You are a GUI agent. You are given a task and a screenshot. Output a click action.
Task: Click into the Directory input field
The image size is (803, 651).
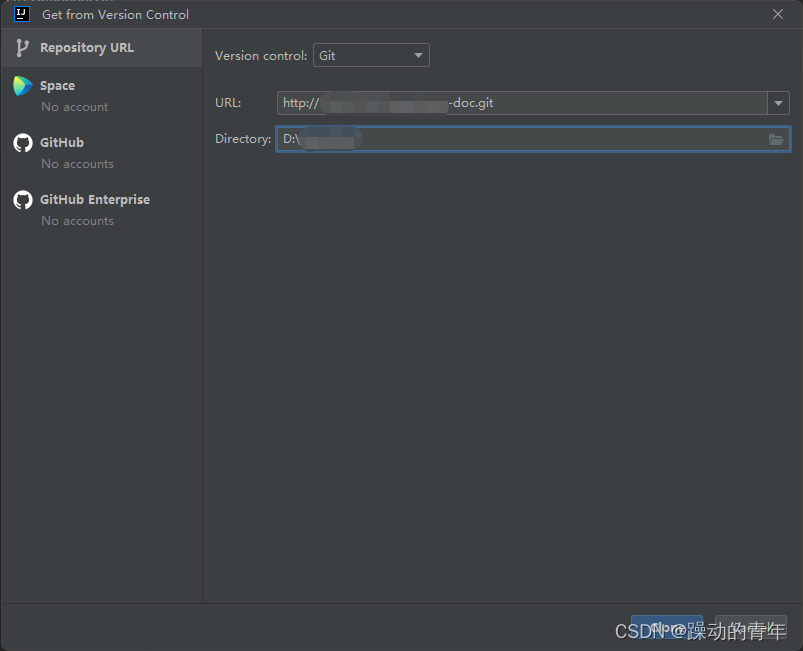tap(534, 139)
